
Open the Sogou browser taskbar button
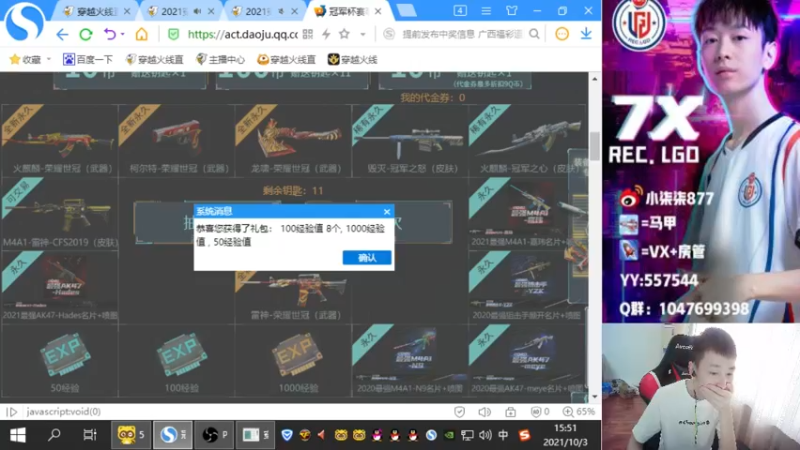[x=173, y=435]
